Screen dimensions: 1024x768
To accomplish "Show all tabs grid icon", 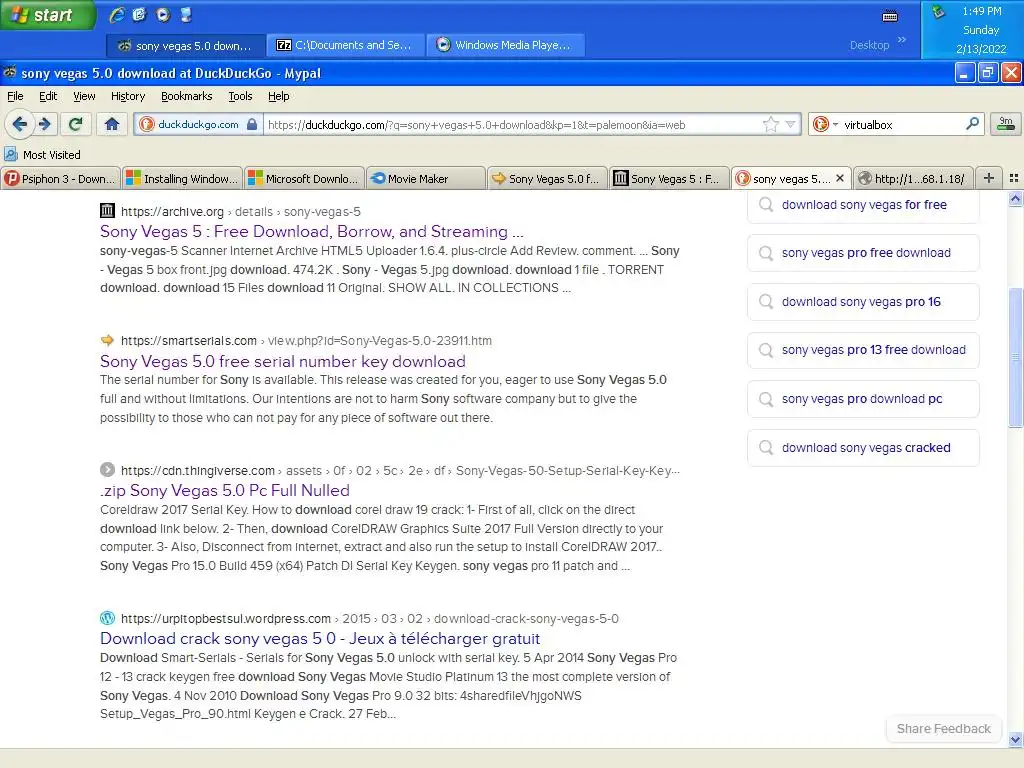I will coord(1014,178).
